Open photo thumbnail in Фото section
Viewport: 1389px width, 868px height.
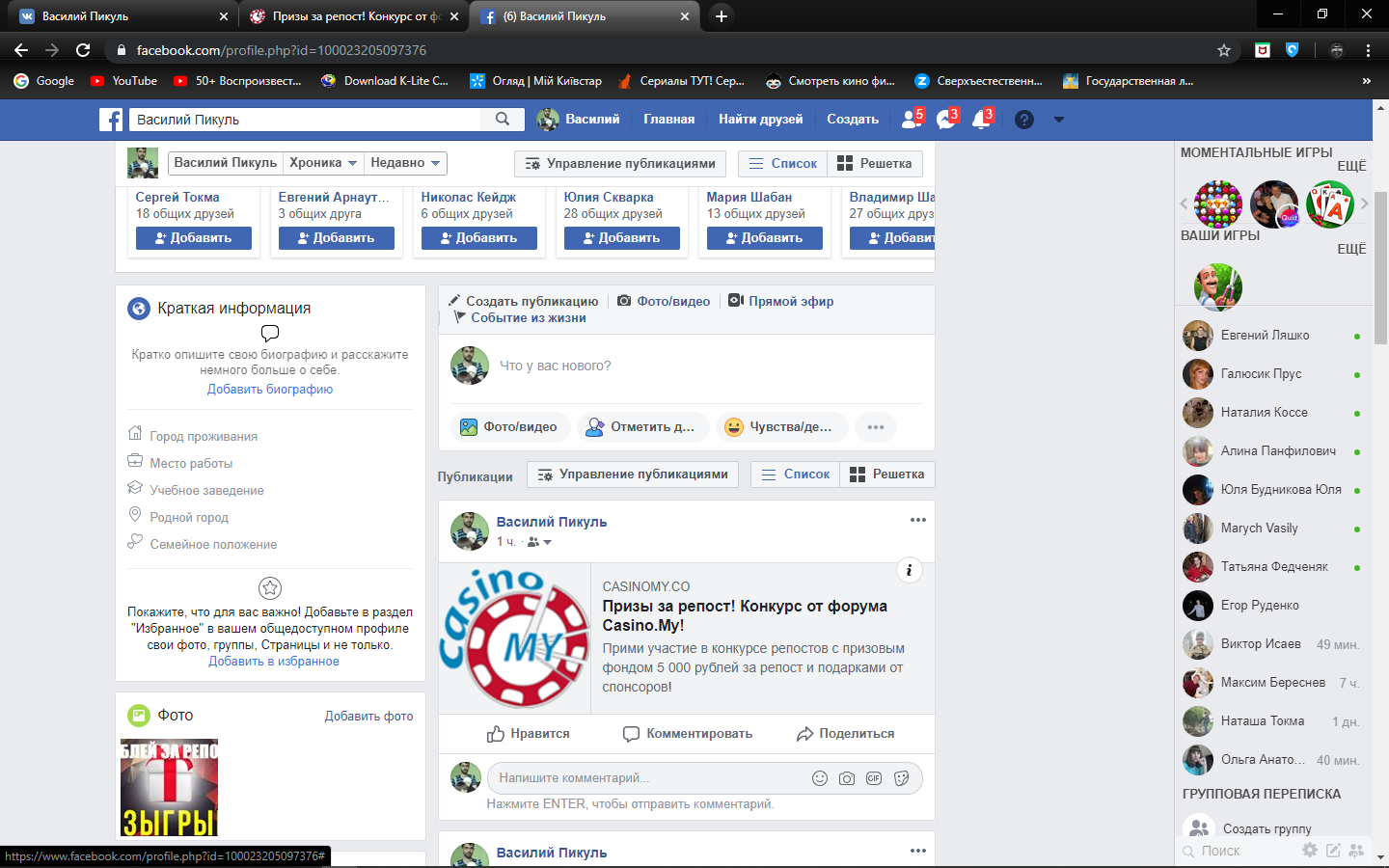[169, 788]
